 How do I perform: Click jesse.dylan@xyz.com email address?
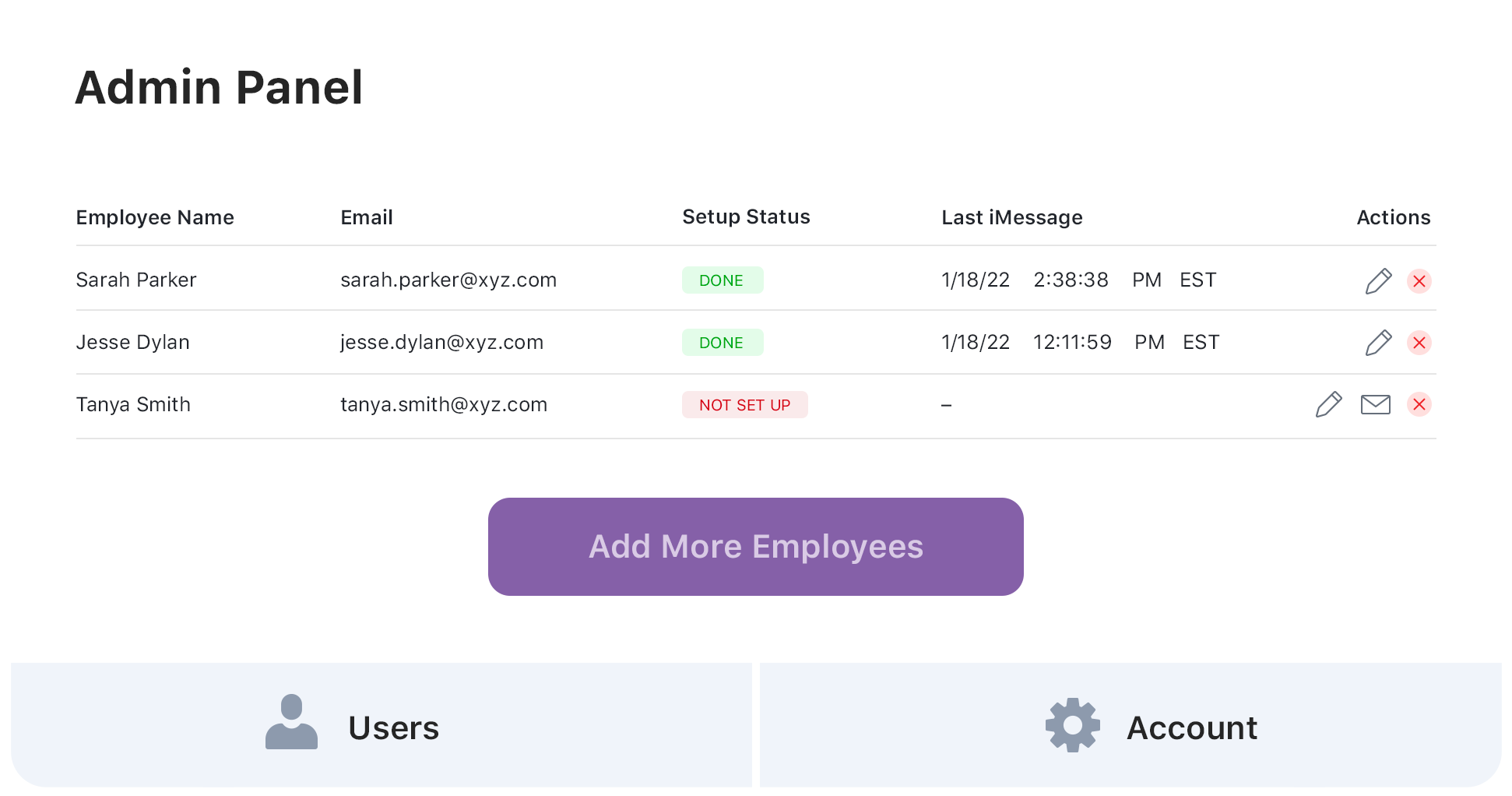click(441, 343)
